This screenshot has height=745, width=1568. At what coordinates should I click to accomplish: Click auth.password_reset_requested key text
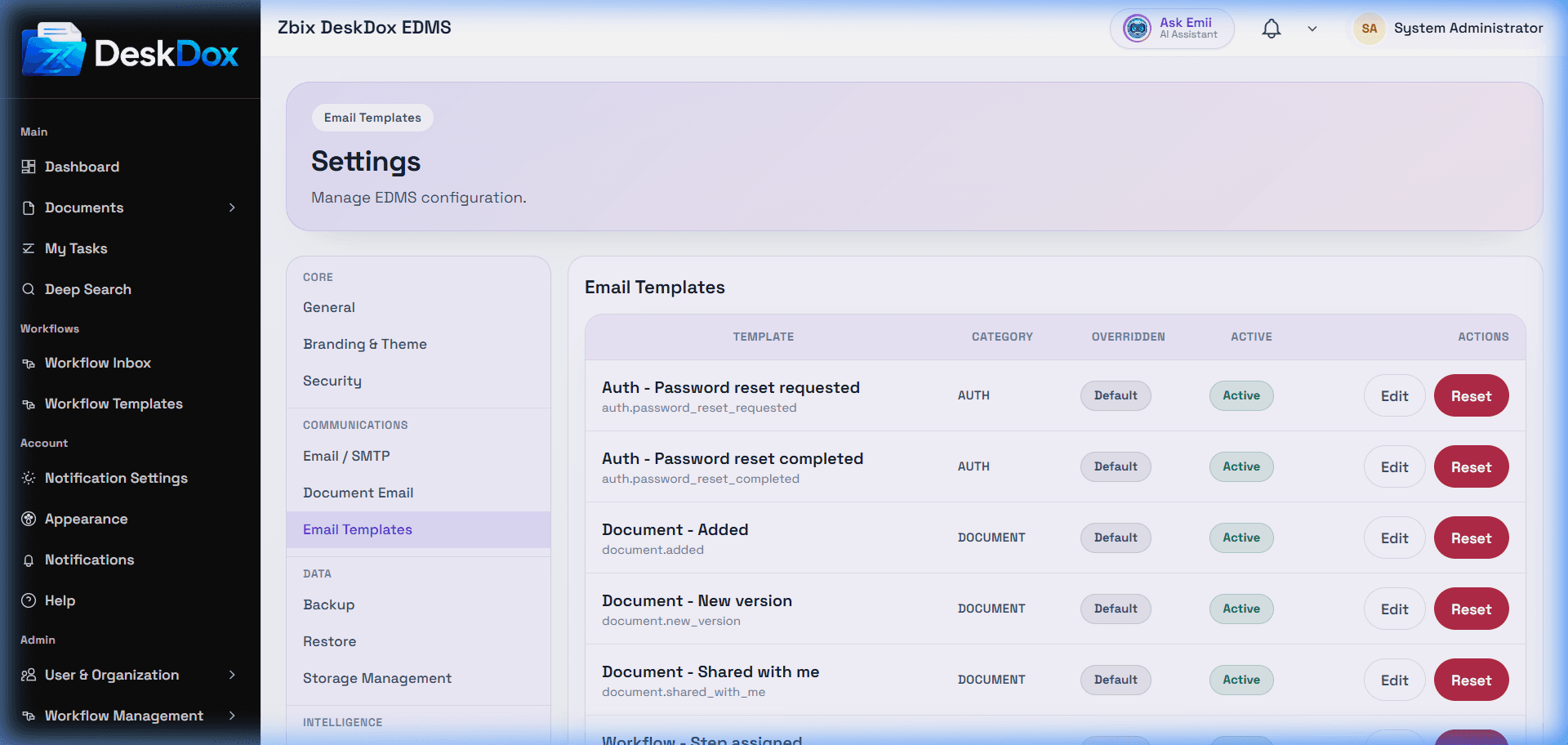tap(699, 408)
